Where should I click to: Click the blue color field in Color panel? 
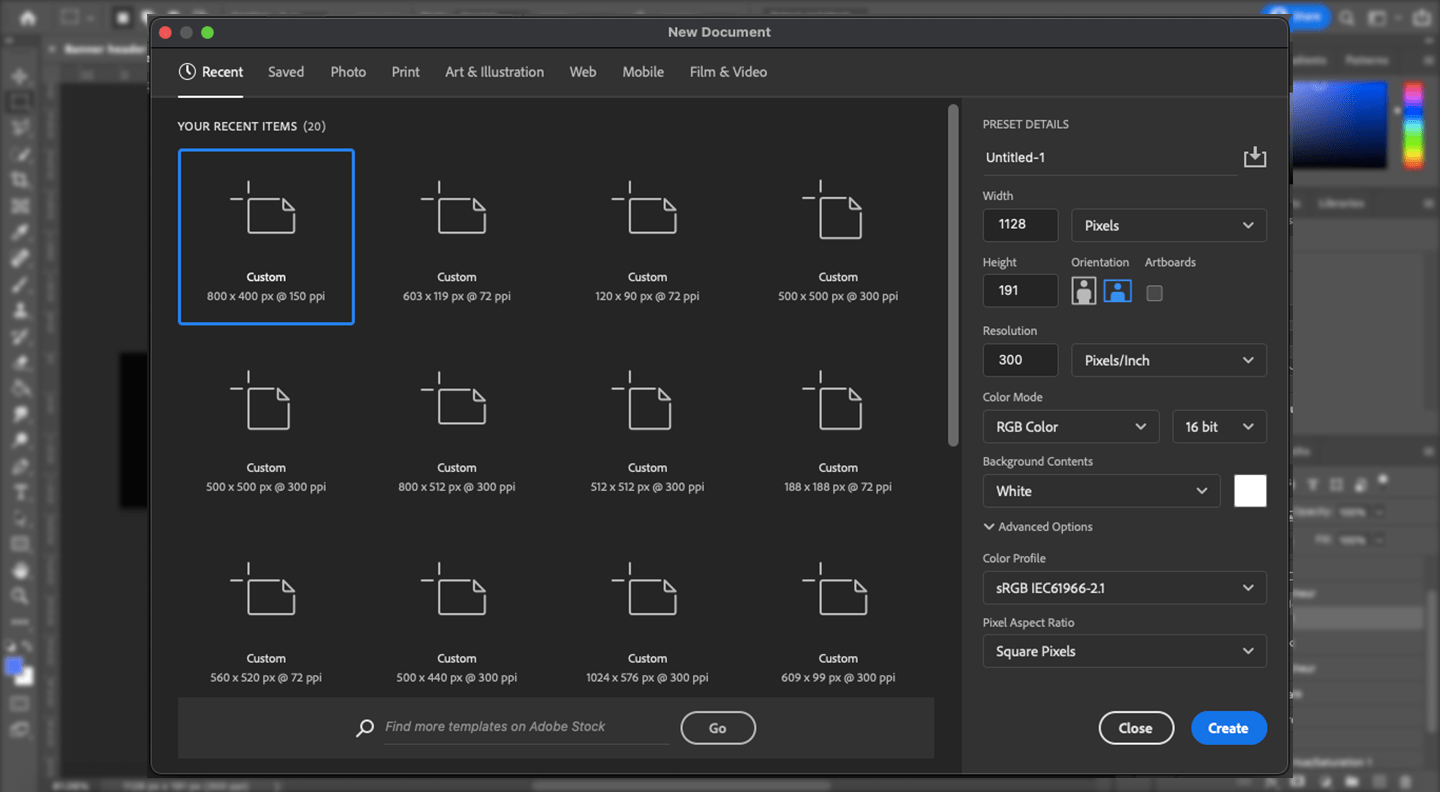[x=1341, y=125]
